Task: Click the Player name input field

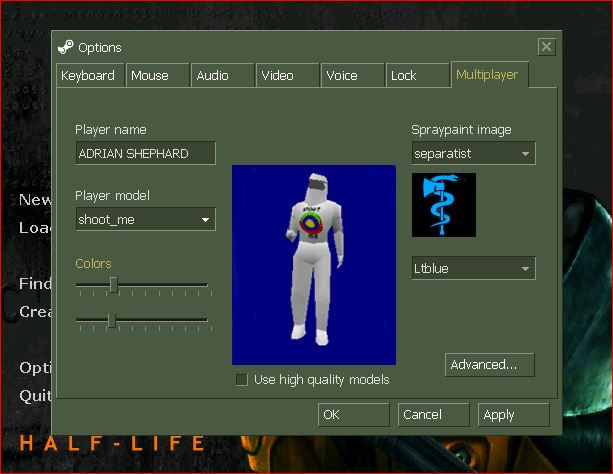Action: pyautogui.click(x=145, y=153)
